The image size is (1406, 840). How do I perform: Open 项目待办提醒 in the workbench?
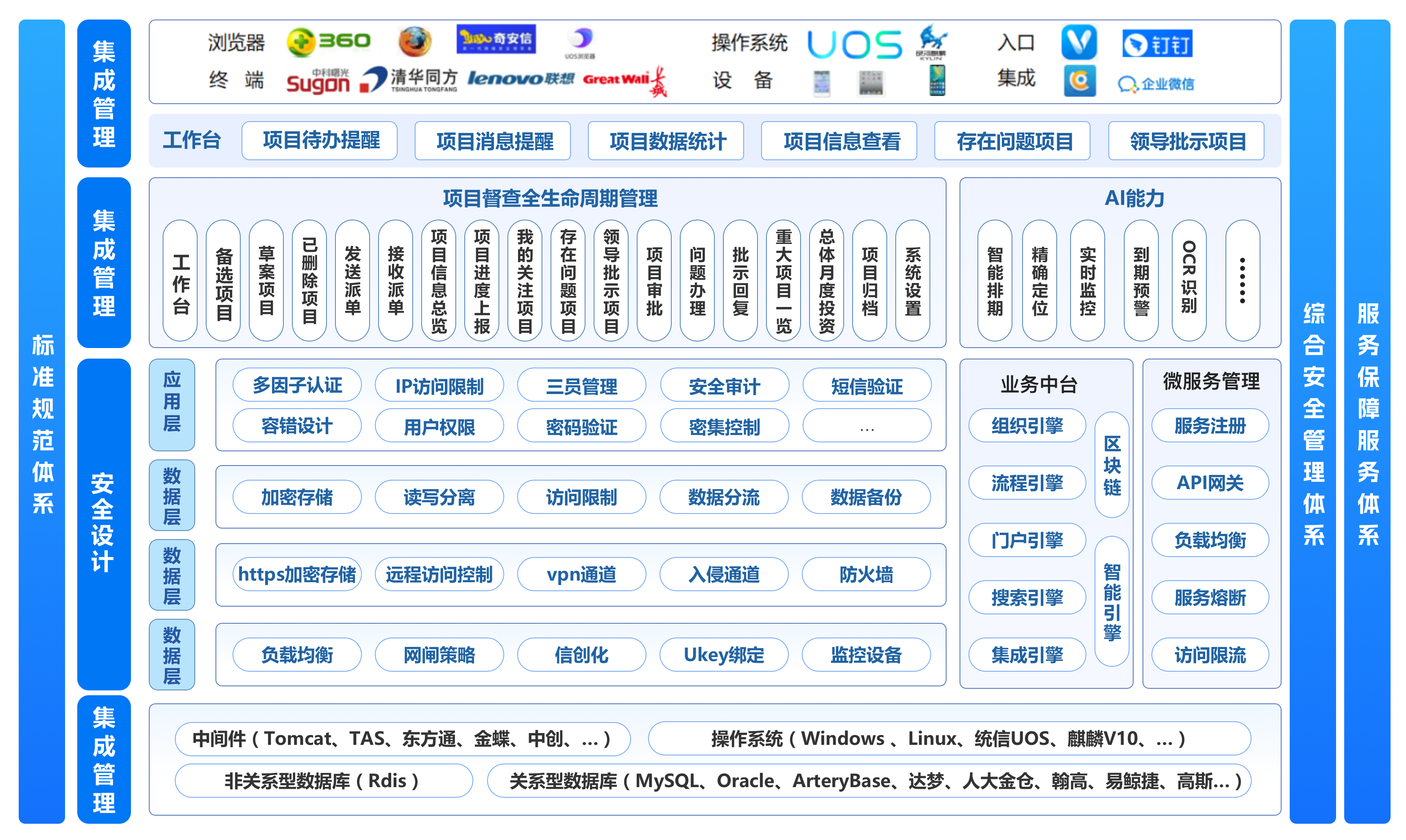(x=320, y=140)
